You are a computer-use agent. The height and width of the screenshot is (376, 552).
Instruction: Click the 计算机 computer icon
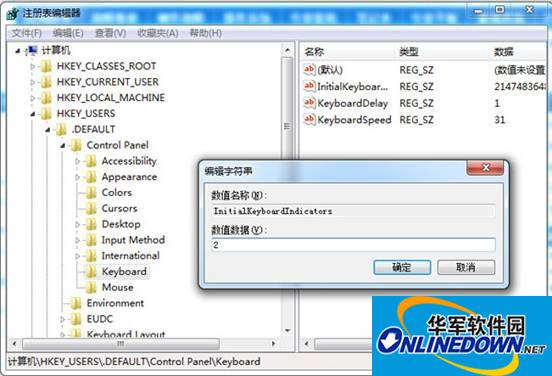[32, 51]
